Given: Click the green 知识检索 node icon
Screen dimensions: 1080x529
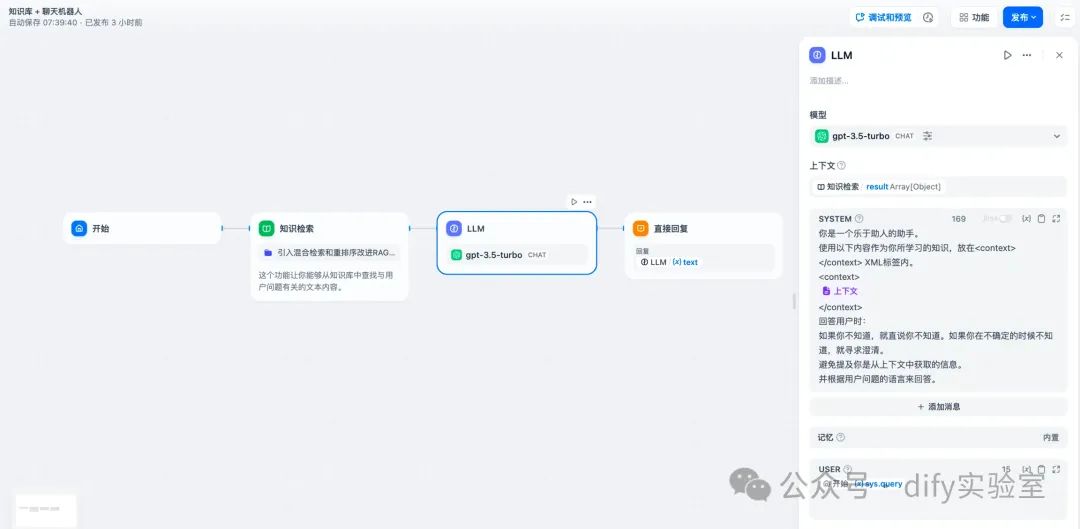Looking at the screenshot, I should point(267,228).
